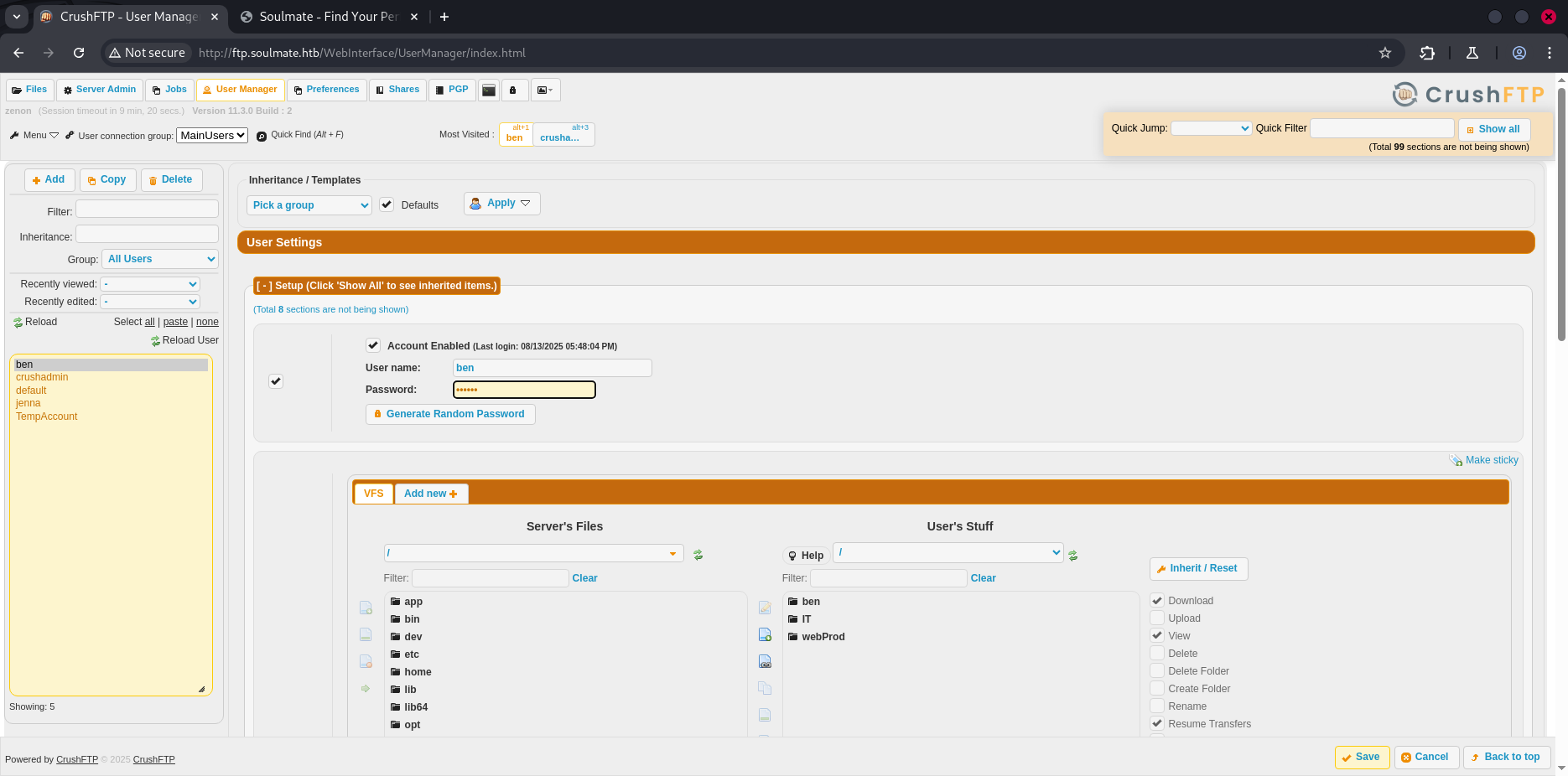This screenshot has width=1568, height=776.
Task: Toggle the Account Enabled checkbox
Action: tap(373, 345)
